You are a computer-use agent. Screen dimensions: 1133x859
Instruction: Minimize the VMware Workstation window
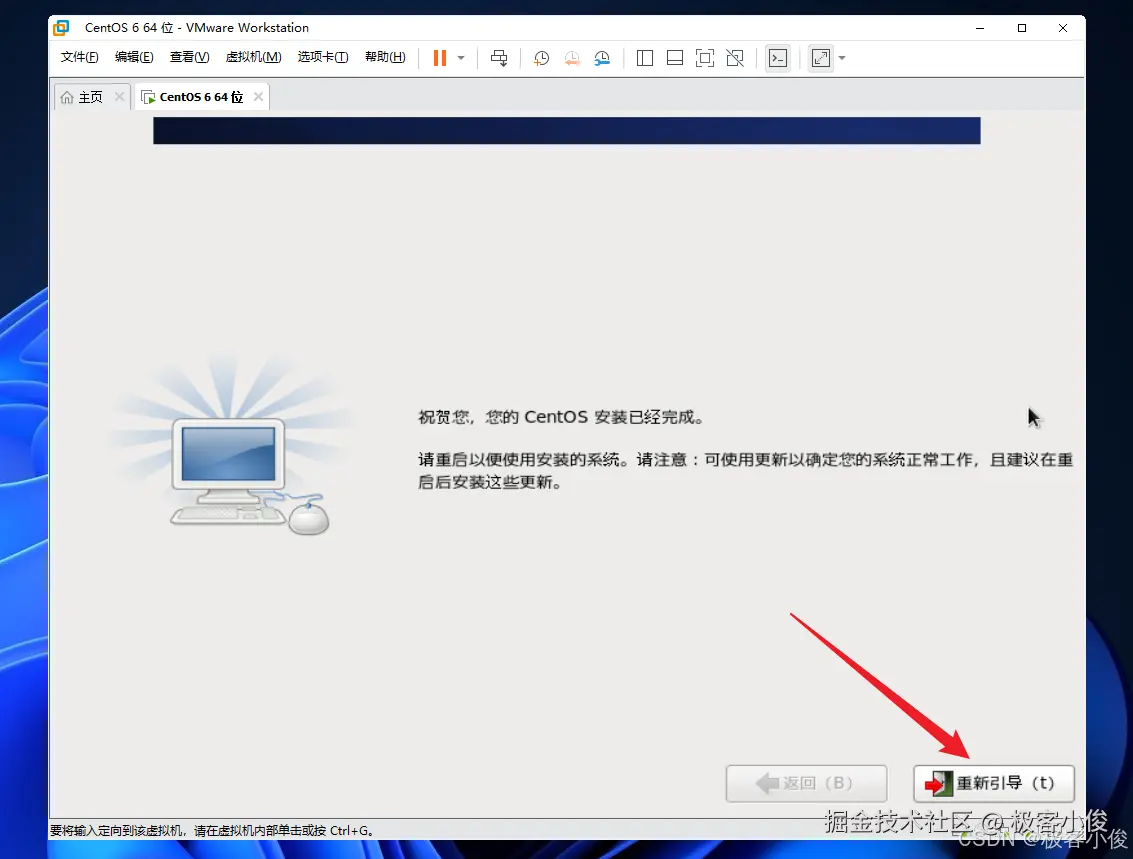pos(980,27)
